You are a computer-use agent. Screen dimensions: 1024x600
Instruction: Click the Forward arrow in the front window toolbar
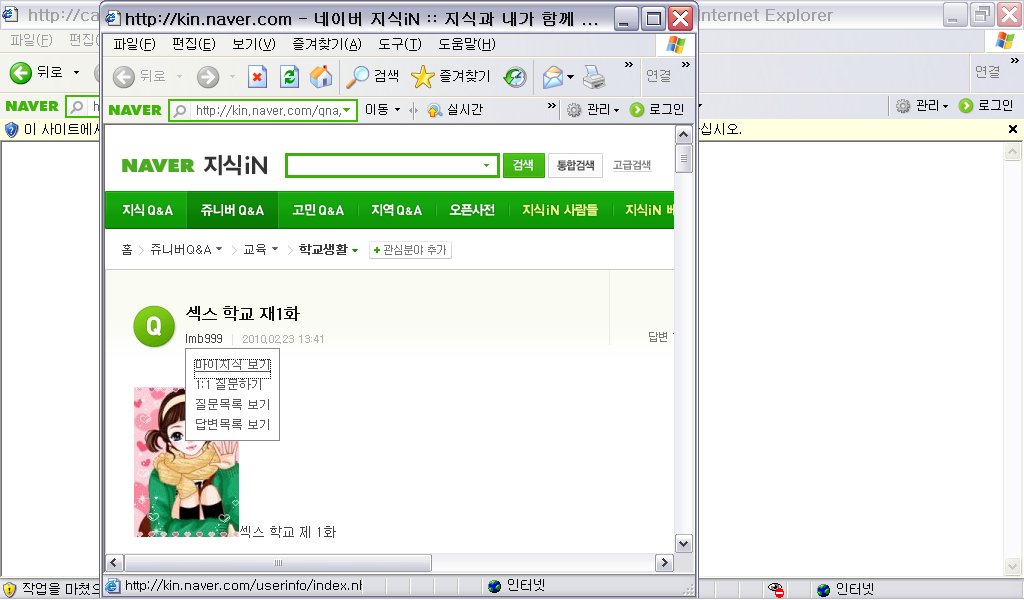click(208, 77)
